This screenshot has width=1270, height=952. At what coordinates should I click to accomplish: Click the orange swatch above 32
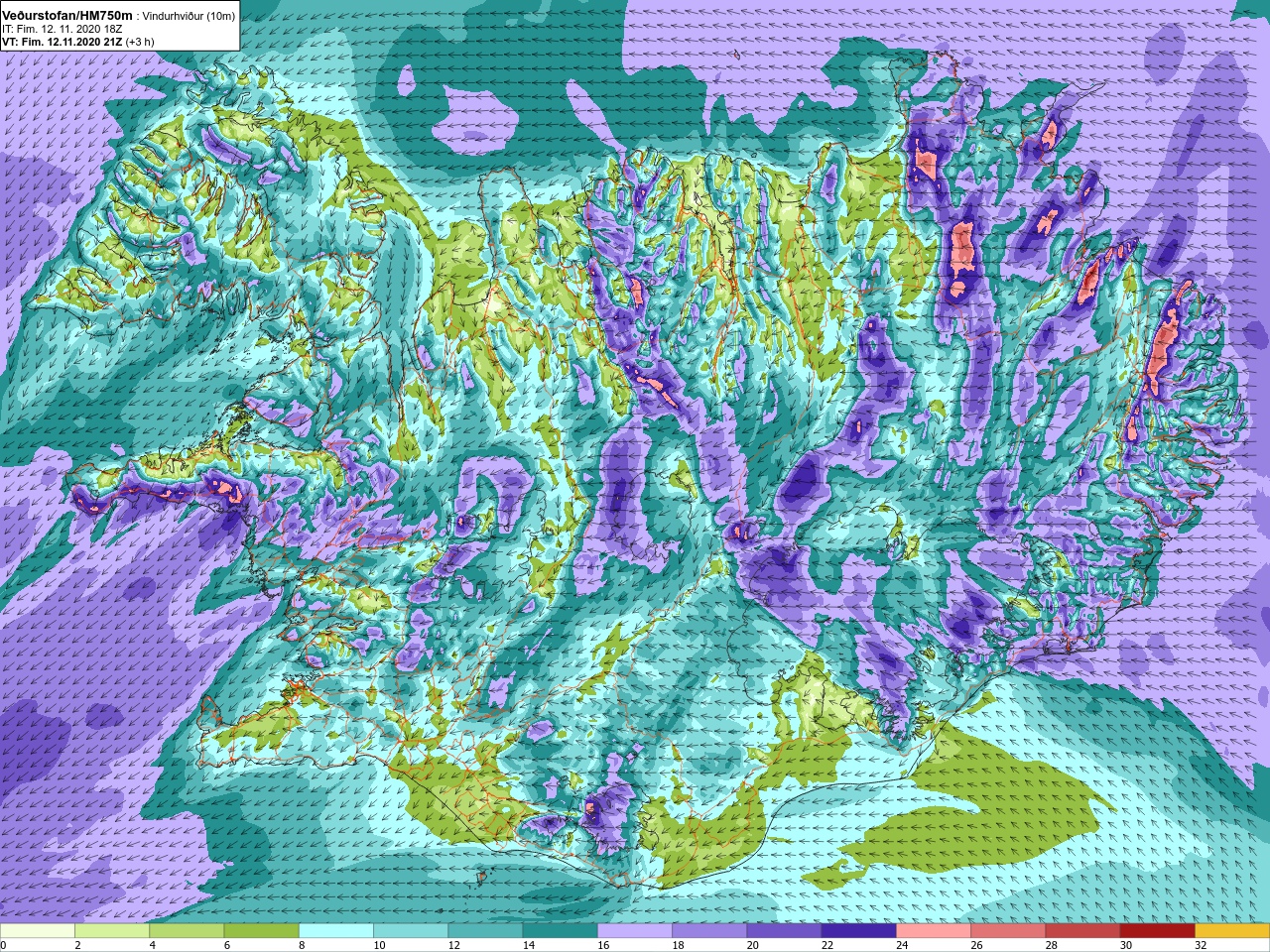pos(1232,931)
